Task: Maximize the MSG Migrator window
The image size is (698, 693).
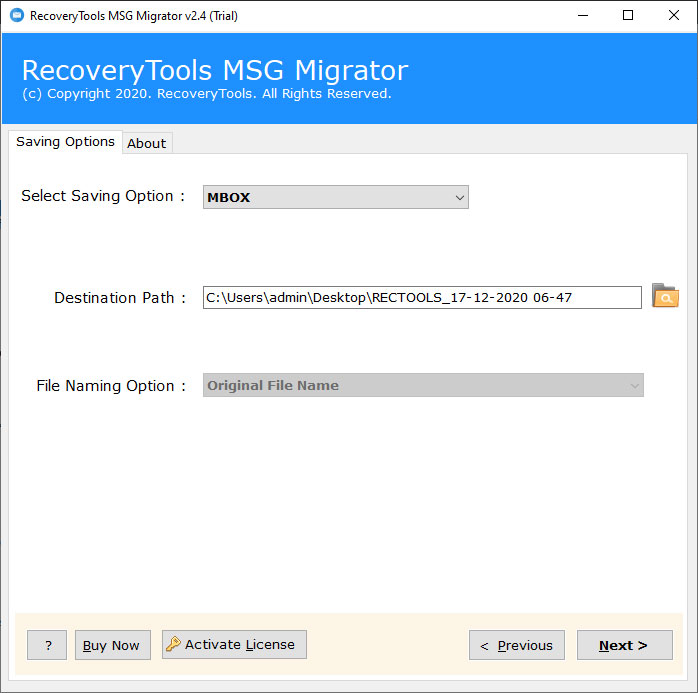Action: tap(628, 16)
